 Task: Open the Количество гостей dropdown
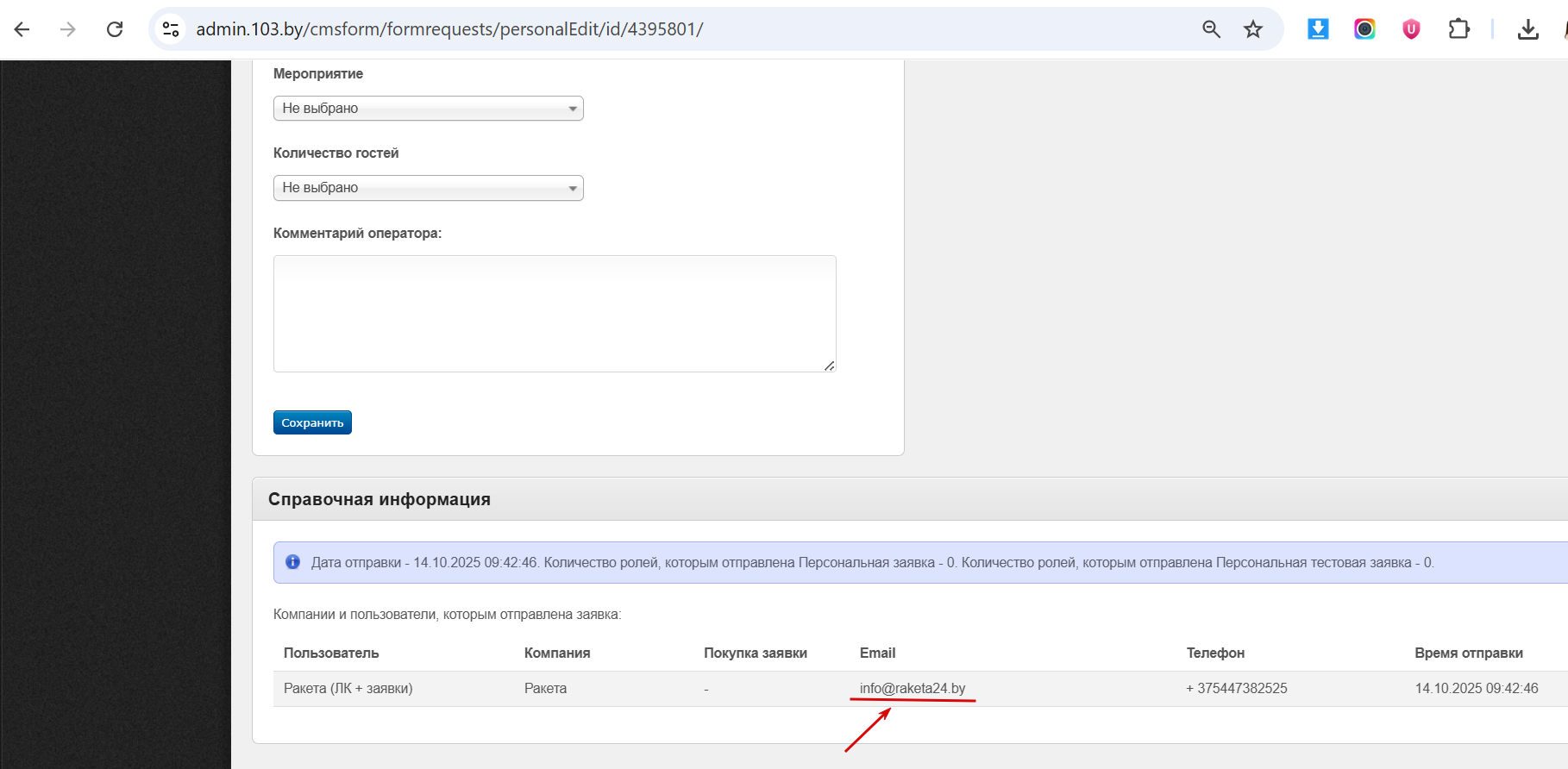(x=429, y=188)
